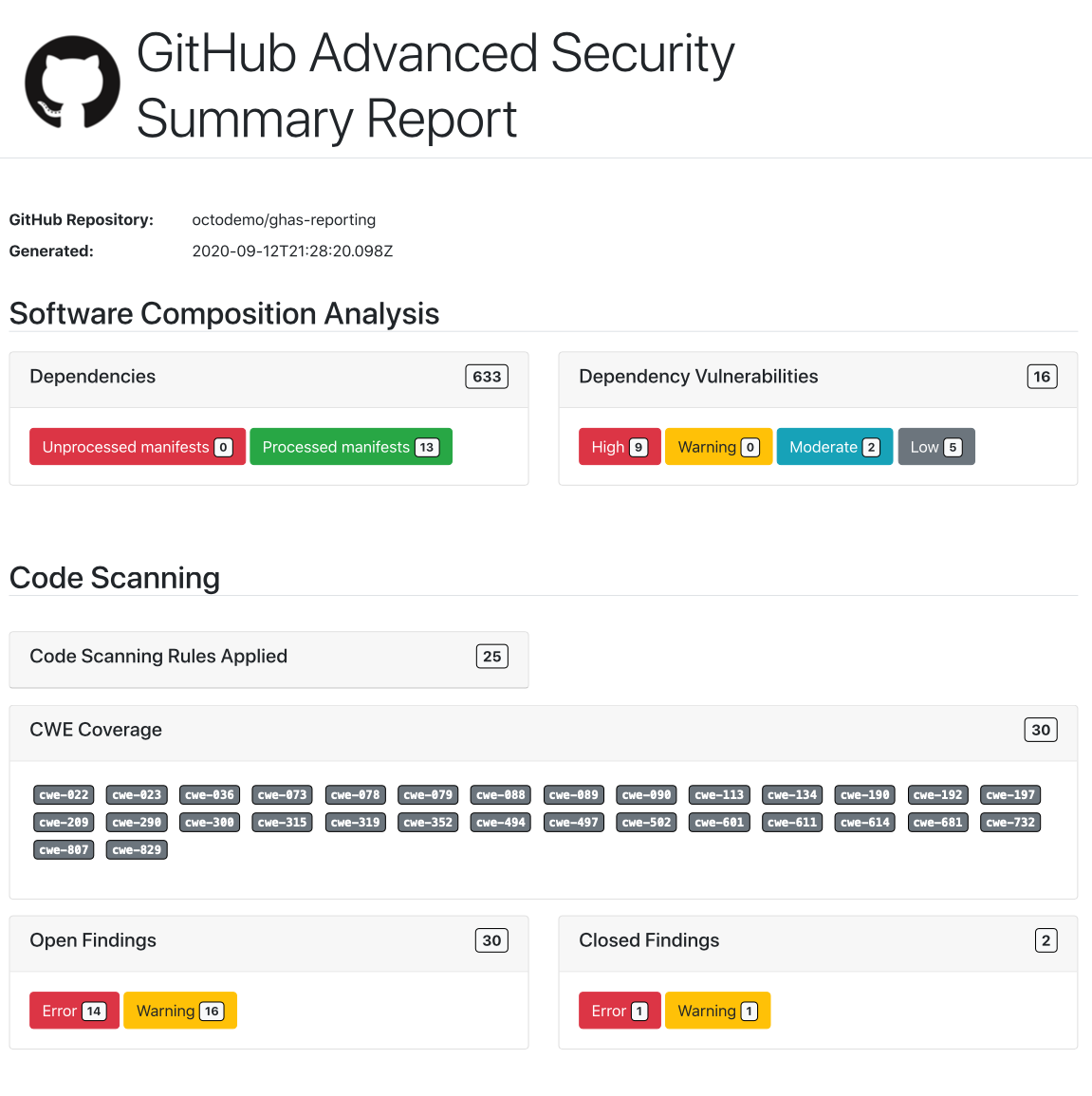Click the cwe-497 tag
Viewport: 1092px width, 1096px height.
pos(574,822)
